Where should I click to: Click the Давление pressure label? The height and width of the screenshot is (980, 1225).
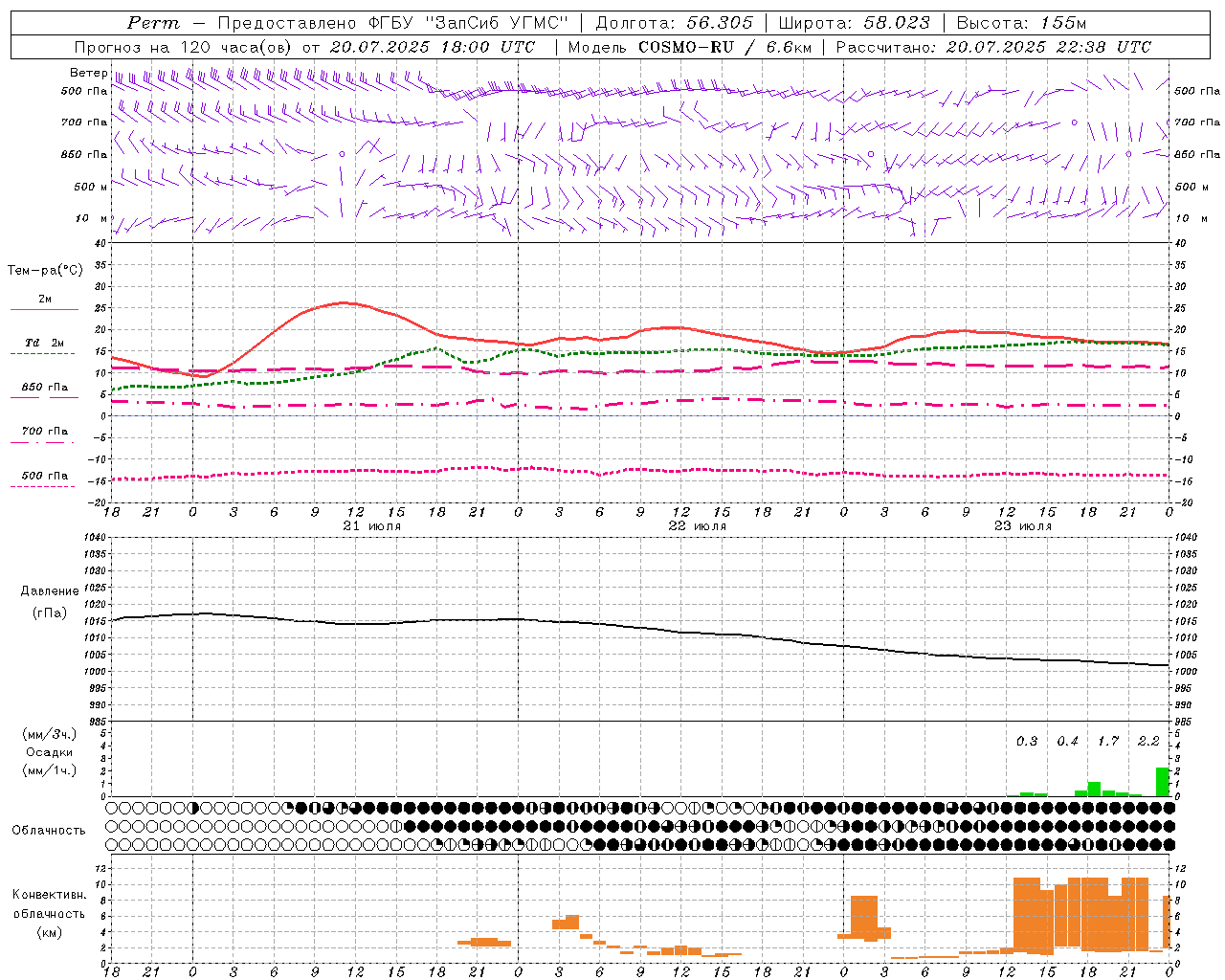tap(49, 591)
